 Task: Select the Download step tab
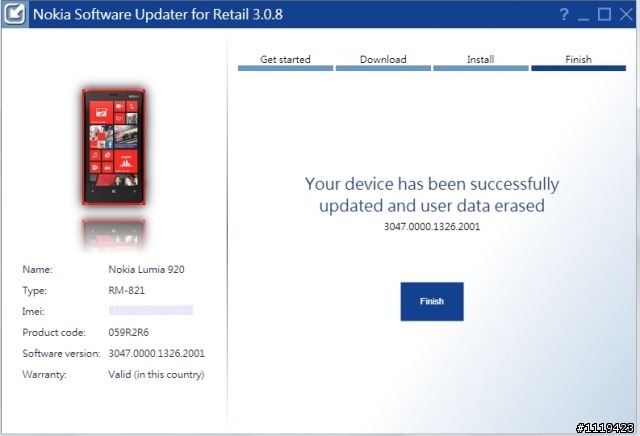(383, 62)
